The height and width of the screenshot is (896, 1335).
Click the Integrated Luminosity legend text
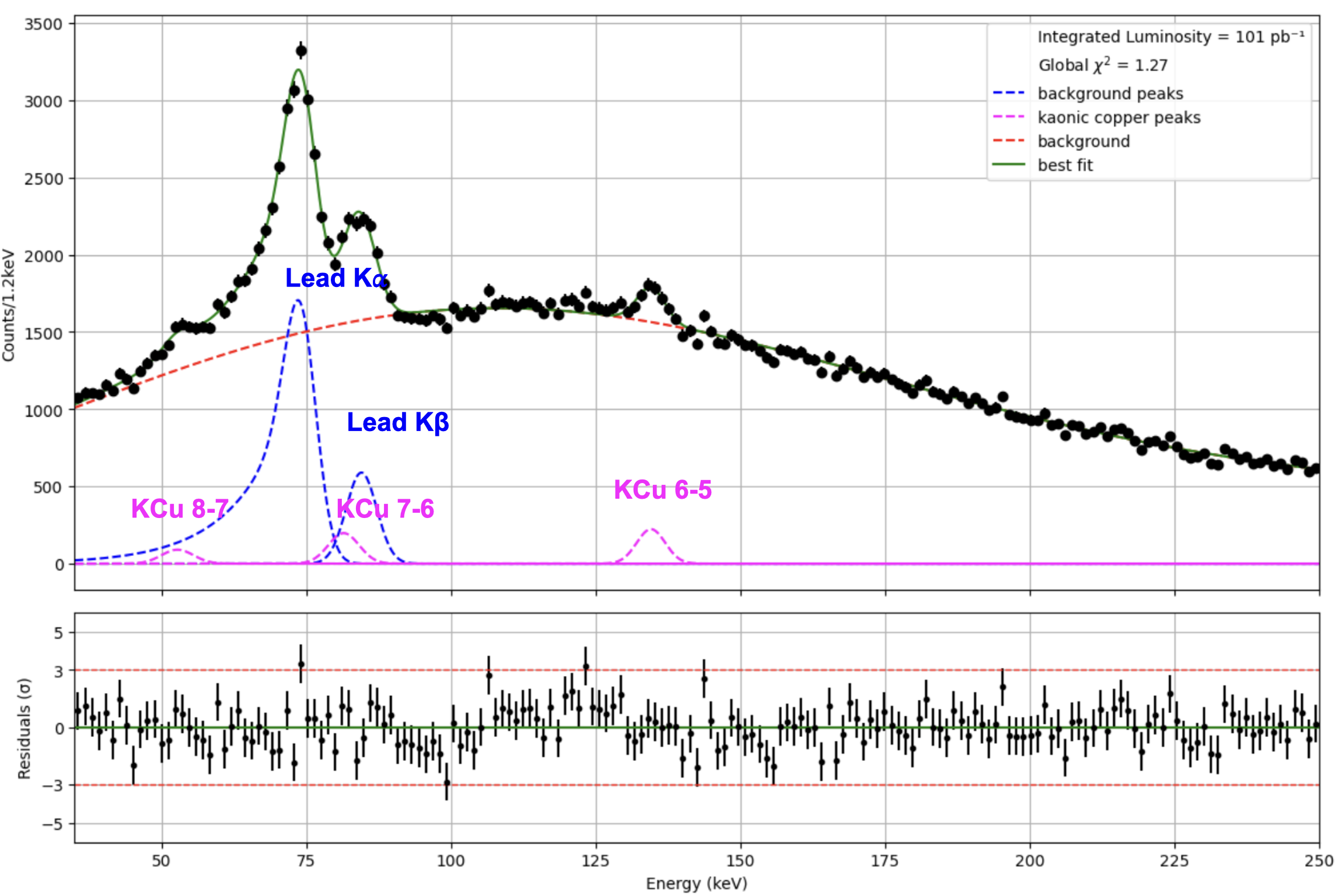(1170, 37)
